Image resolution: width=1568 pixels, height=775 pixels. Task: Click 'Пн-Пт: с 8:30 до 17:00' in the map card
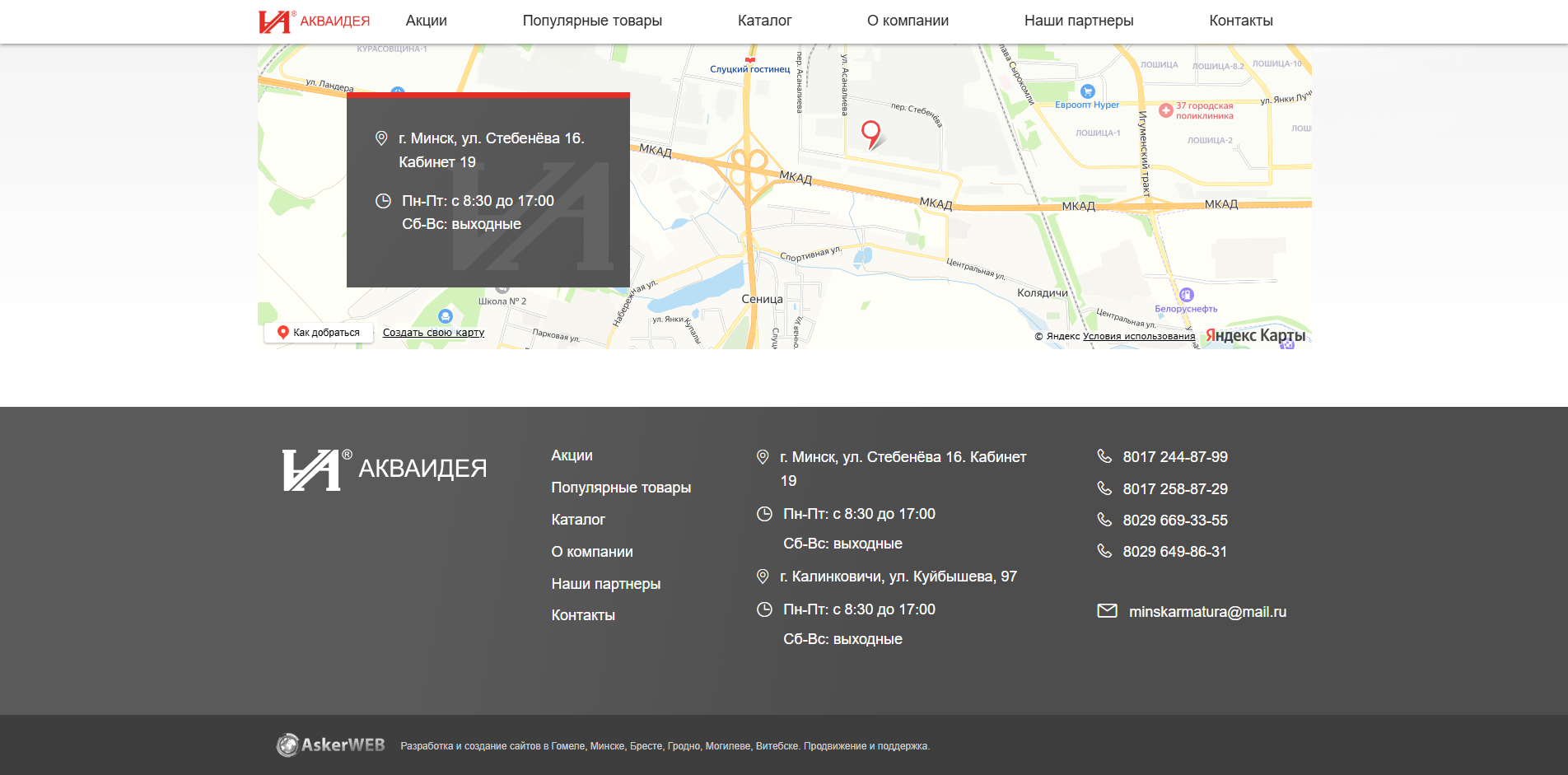pyautogui.click(x=478, y=201)
